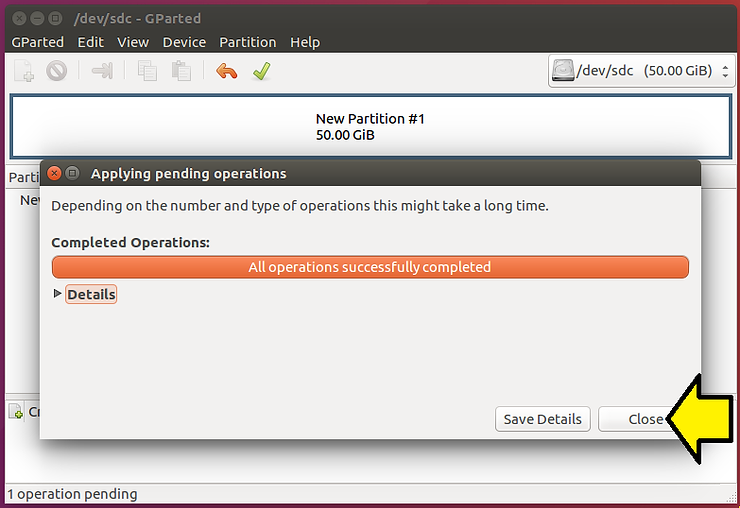740x508 pixels.
Task: Click the Copy partition toolbar icon
Action: click(148, 71)
